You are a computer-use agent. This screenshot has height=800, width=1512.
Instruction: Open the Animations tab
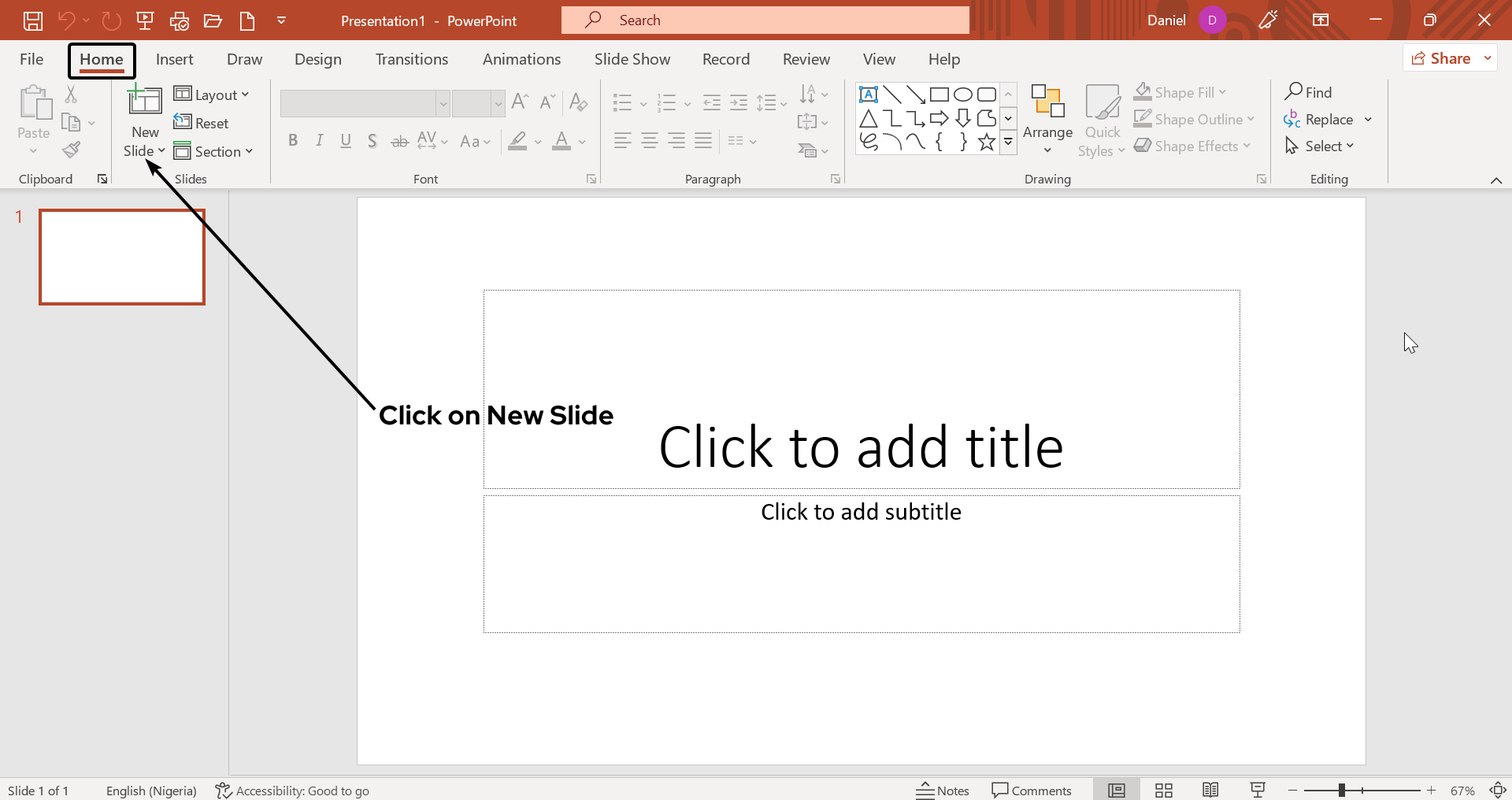point(521,59)
